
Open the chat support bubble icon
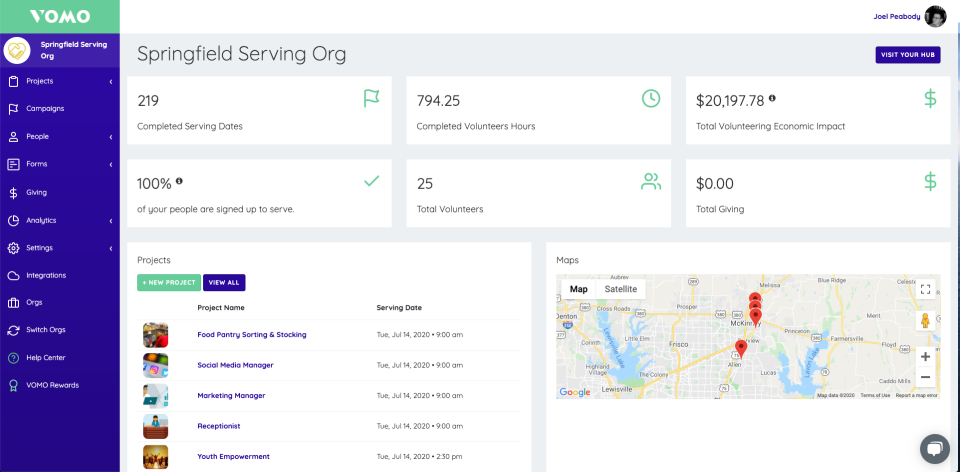(x=934, y=447)
